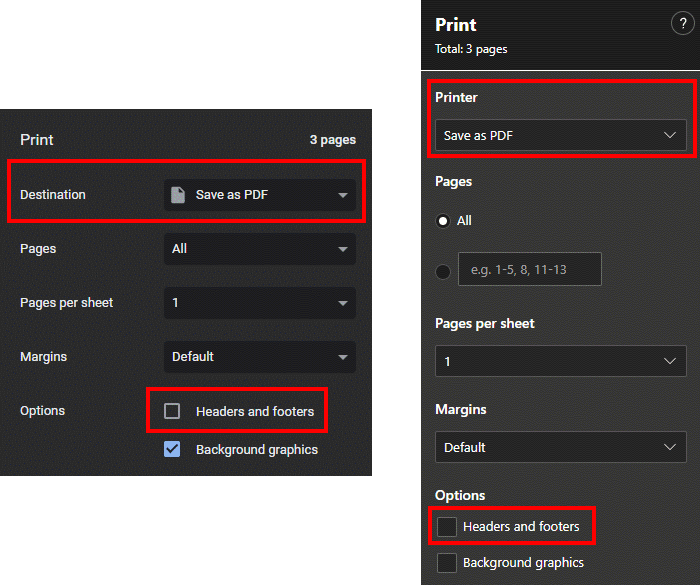Click Margins dropdown chevron in the Printer panel
This screenshot has height=585, width=700.
pos(670,447)
